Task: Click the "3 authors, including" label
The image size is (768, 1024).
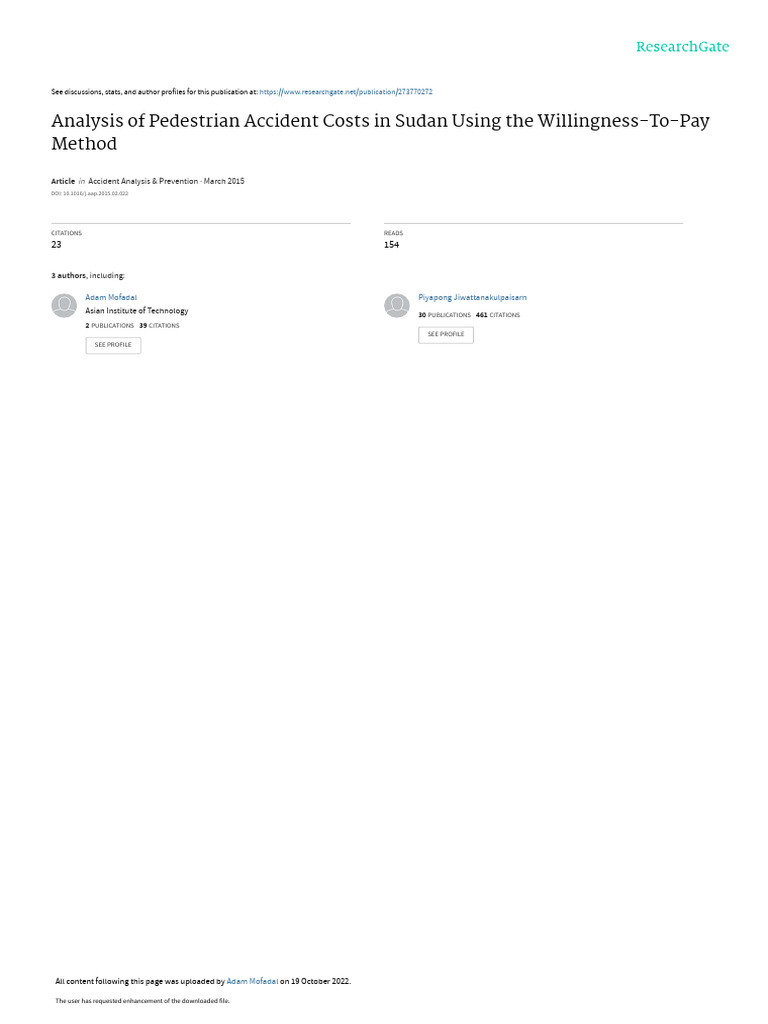Action: click(88, 276)
